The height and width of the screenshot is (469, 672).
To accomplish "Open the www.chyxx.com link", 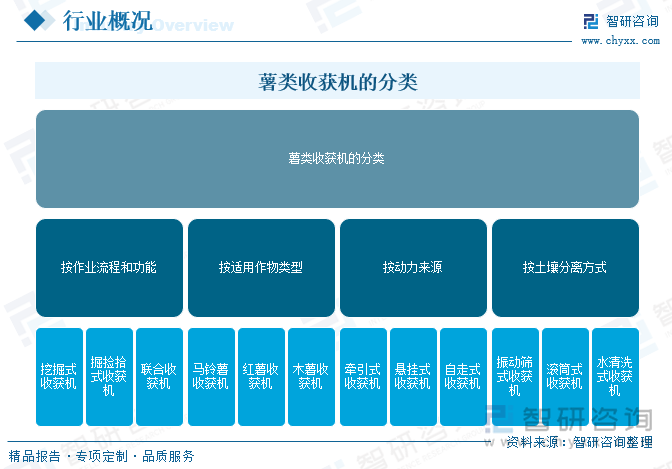I will click(620, 41).
